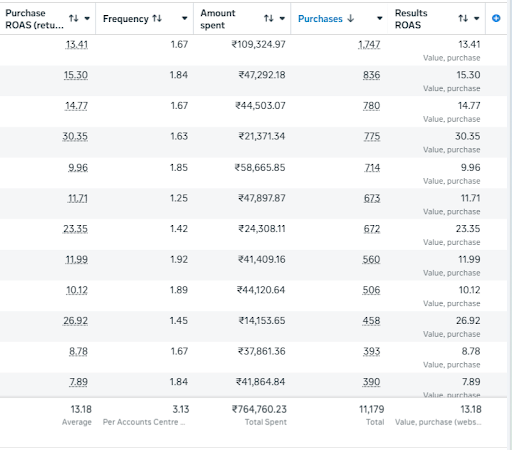The height and width of the screenshot is (450, 512).
Task: Open Amount spent column dropdown arrow
Action: [x=282, y=18]
